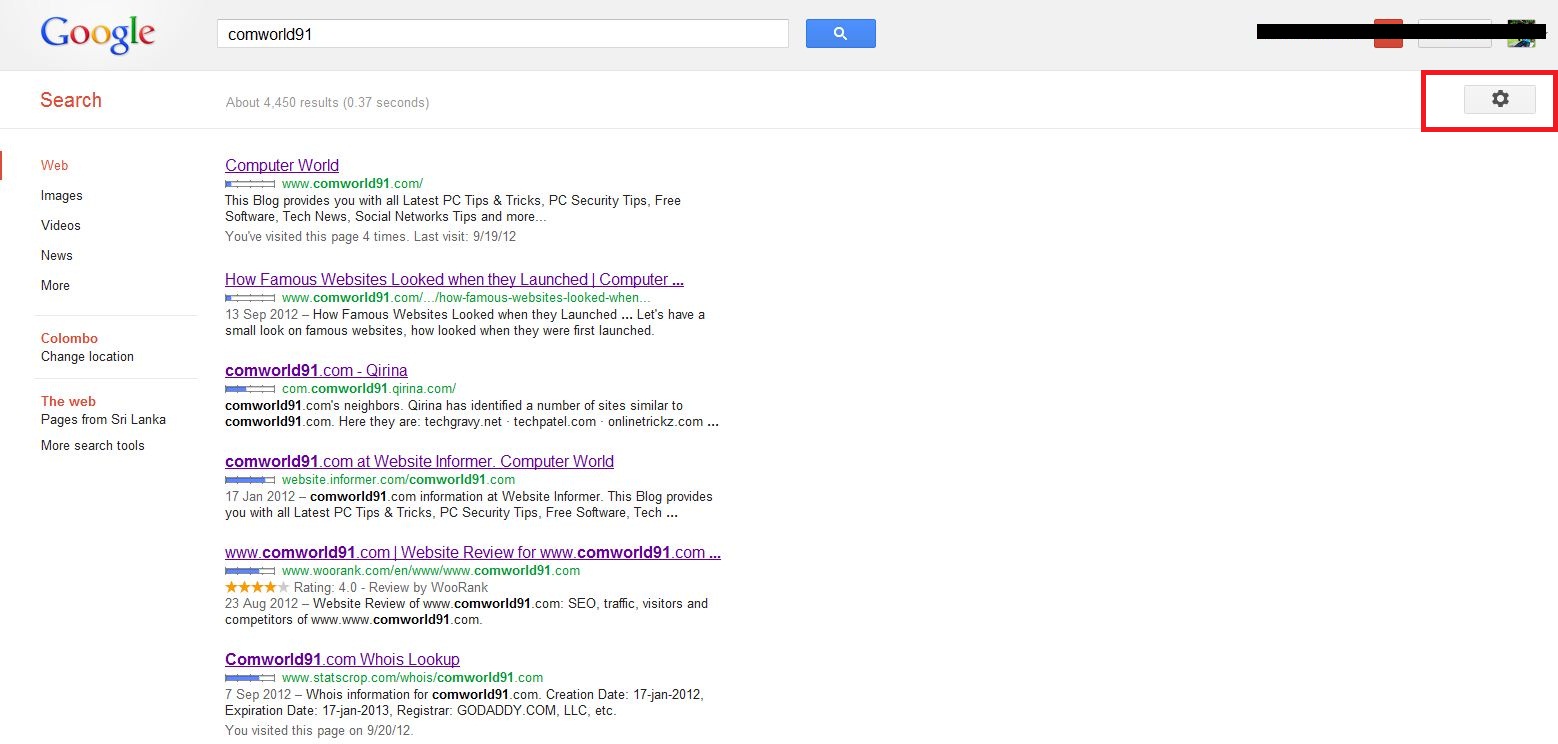Click the www.comworld91.com/ green URL
Screen dimensions: 1558x744
pos(352,184)
